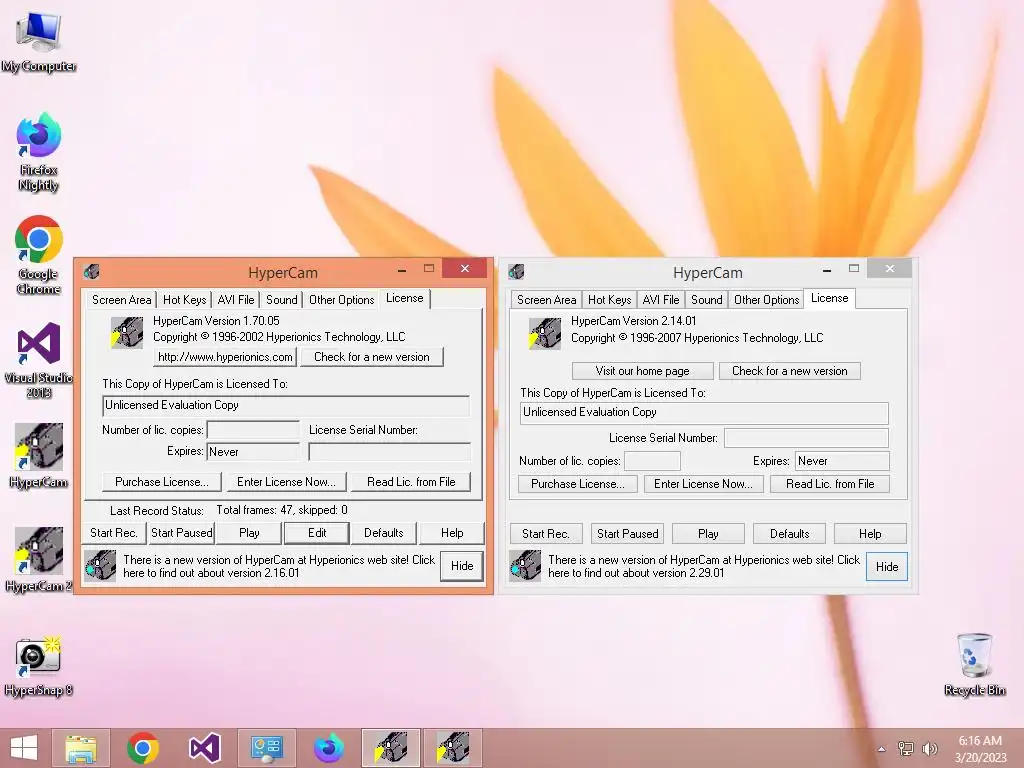The image size is (1024, 768).
Task: Launch Firefox Nightly from the taskbar
Action: [x=328, y=748]
